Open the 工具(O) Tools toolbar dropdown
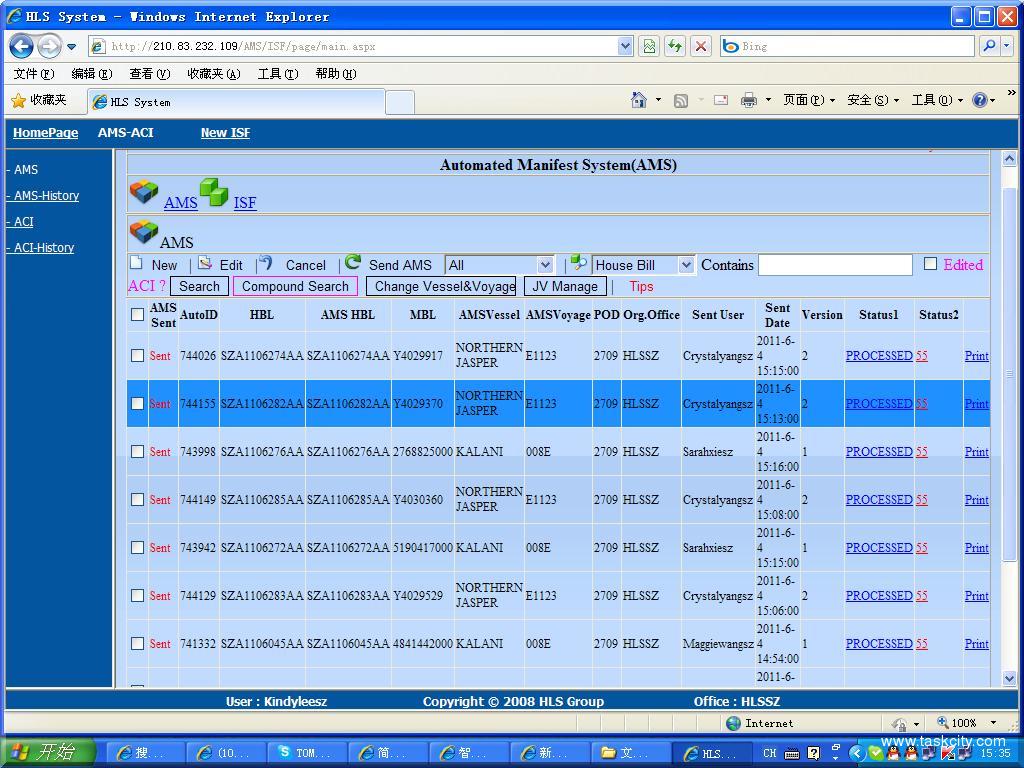Image resolution: width=1024 pixels, height=768 pixels. (x=937, y=100)
